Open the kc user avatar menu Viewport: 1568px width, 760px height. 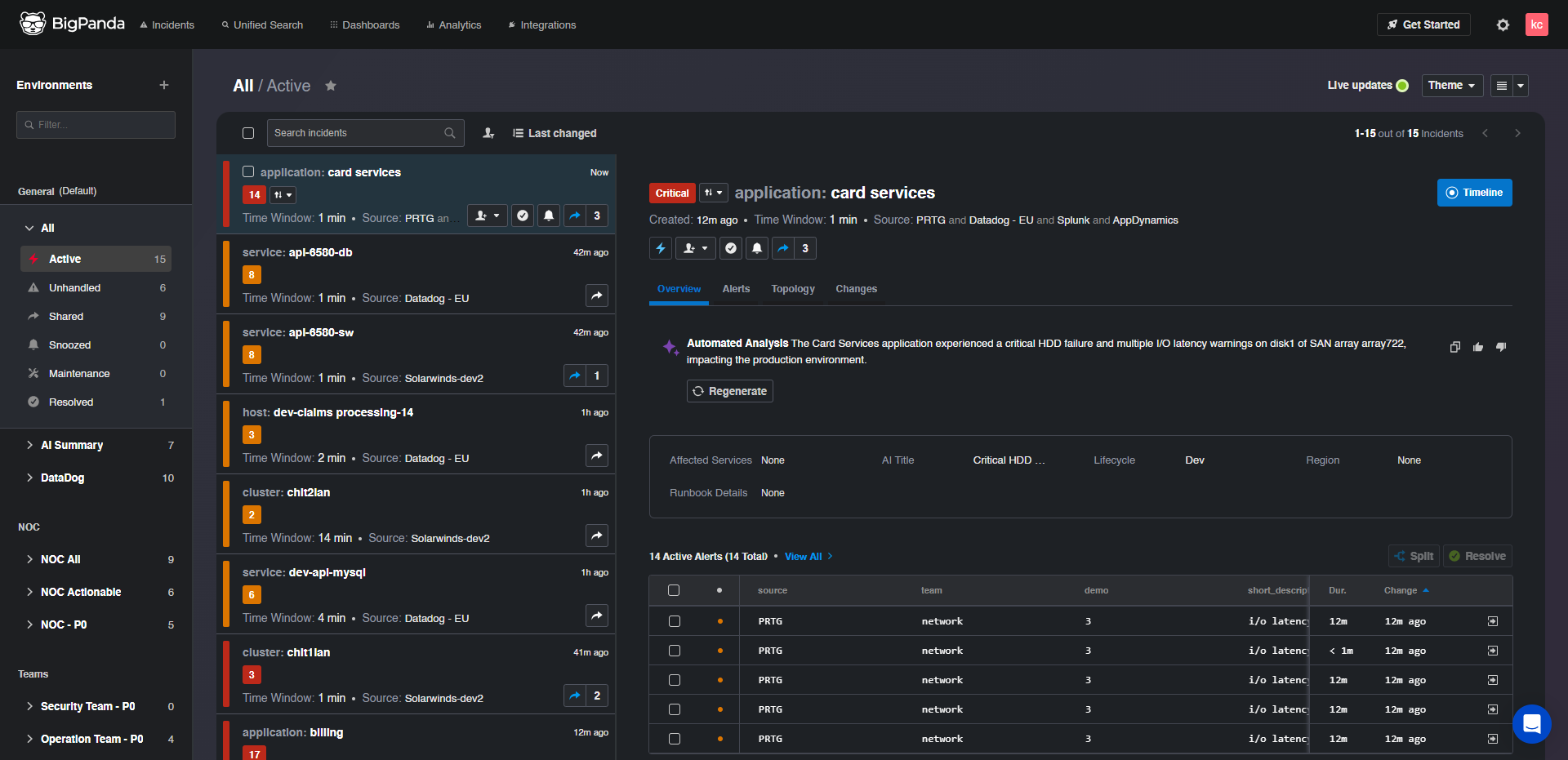coord(1536,24)
